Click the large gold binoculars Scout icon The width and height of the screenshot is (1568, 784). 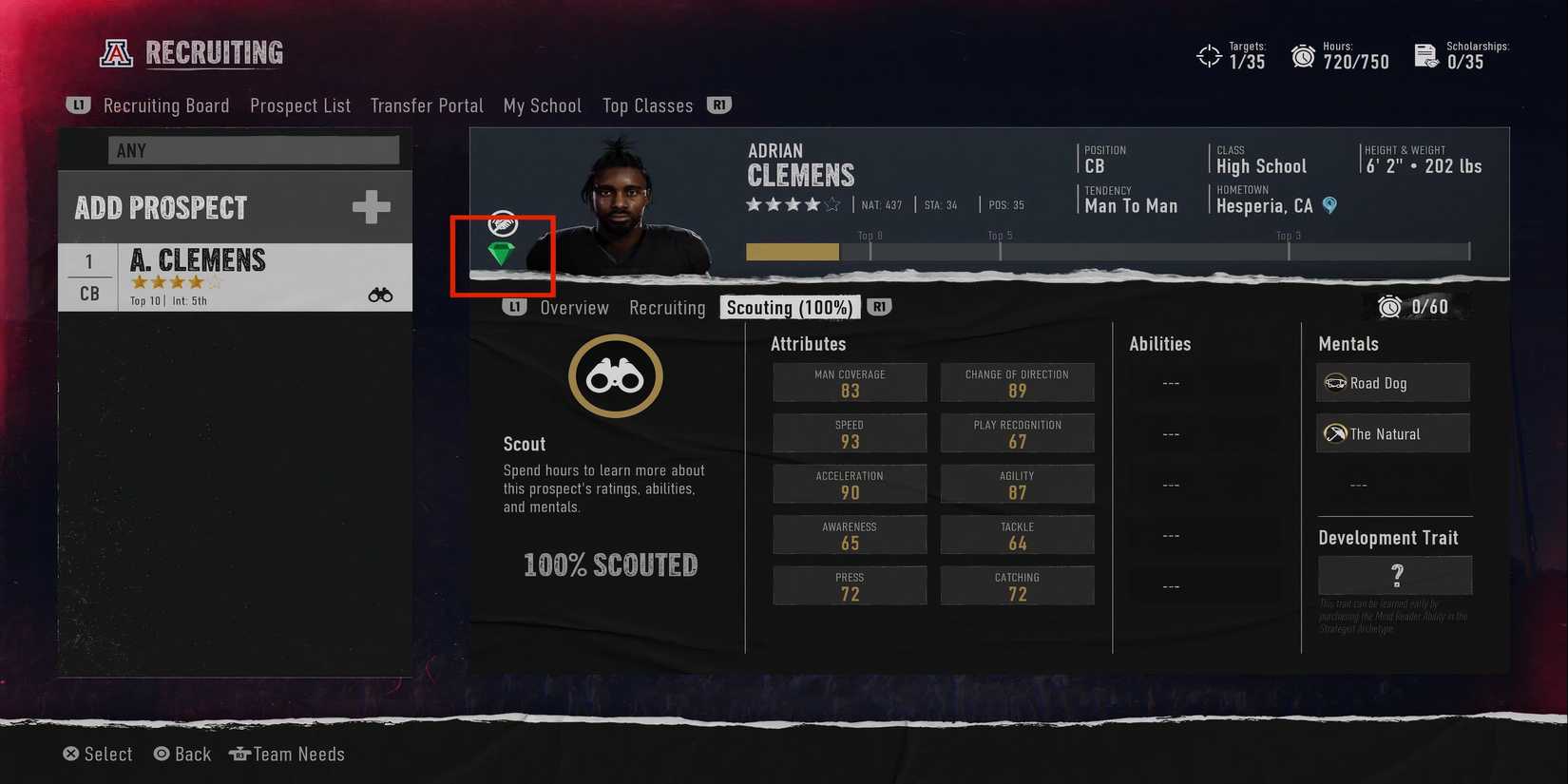[x=616, y=376]
